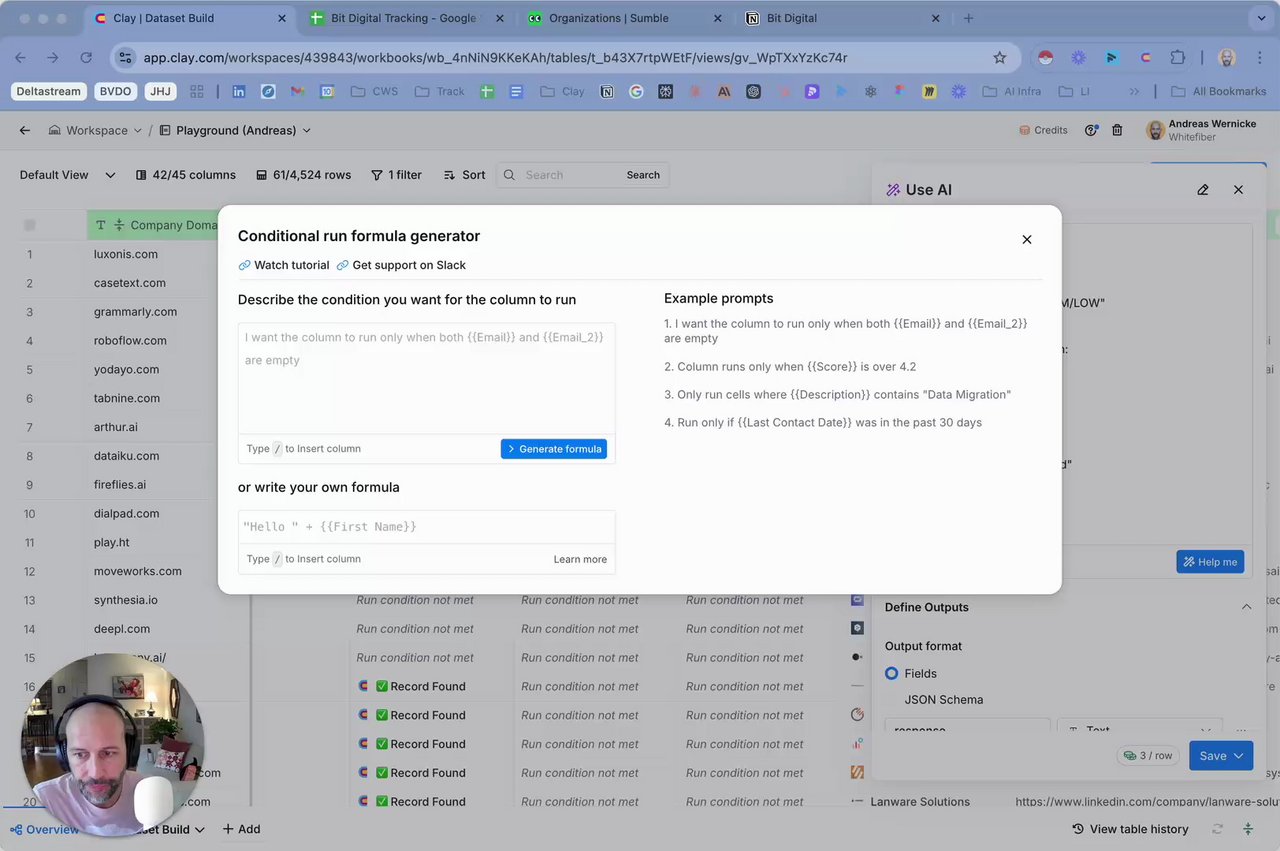Click the Search button in table toolbar

[643, 175]
